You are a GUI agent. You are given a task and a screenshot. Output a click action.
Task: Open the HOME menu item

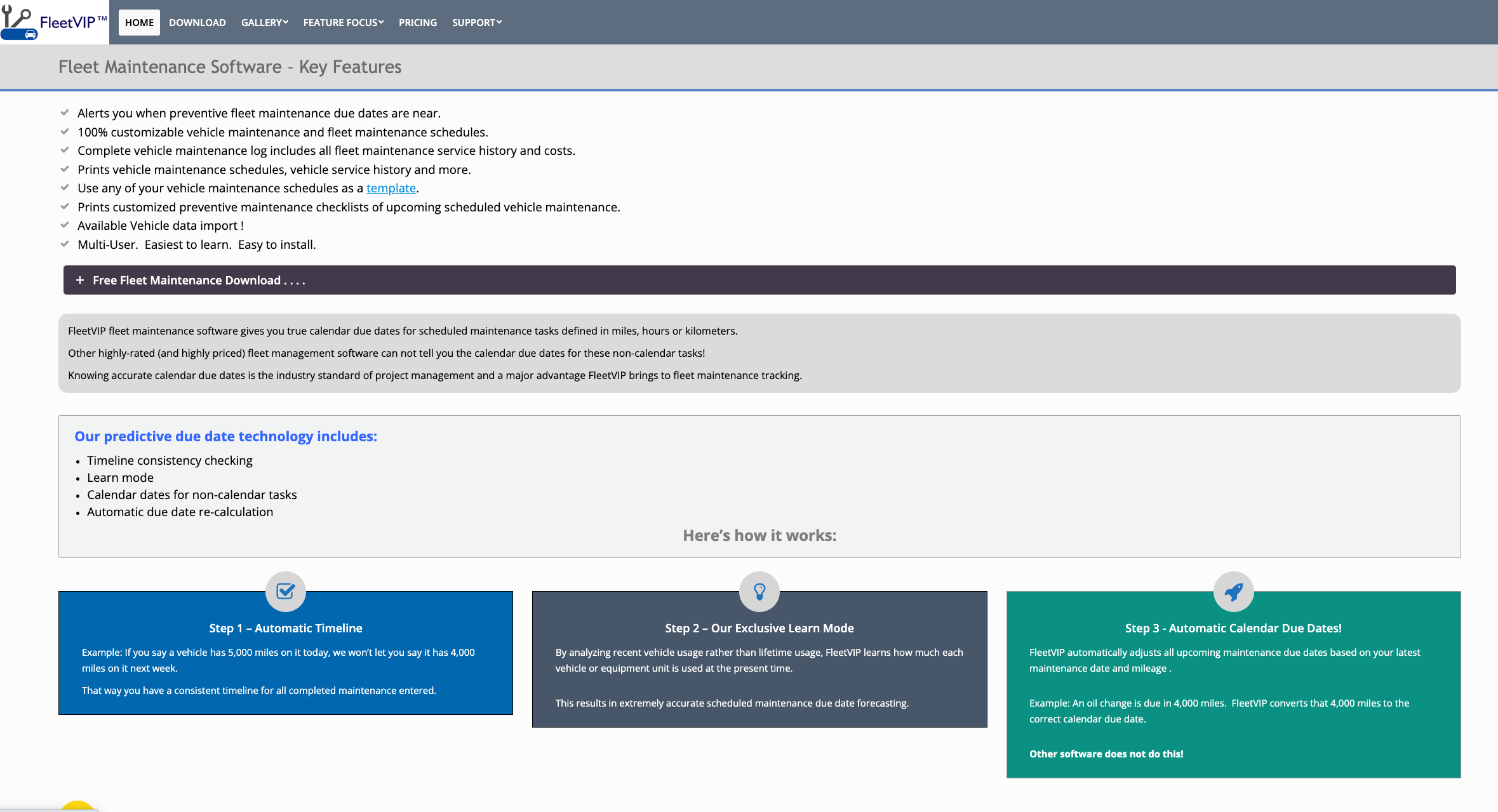click(x=139, y=22)
